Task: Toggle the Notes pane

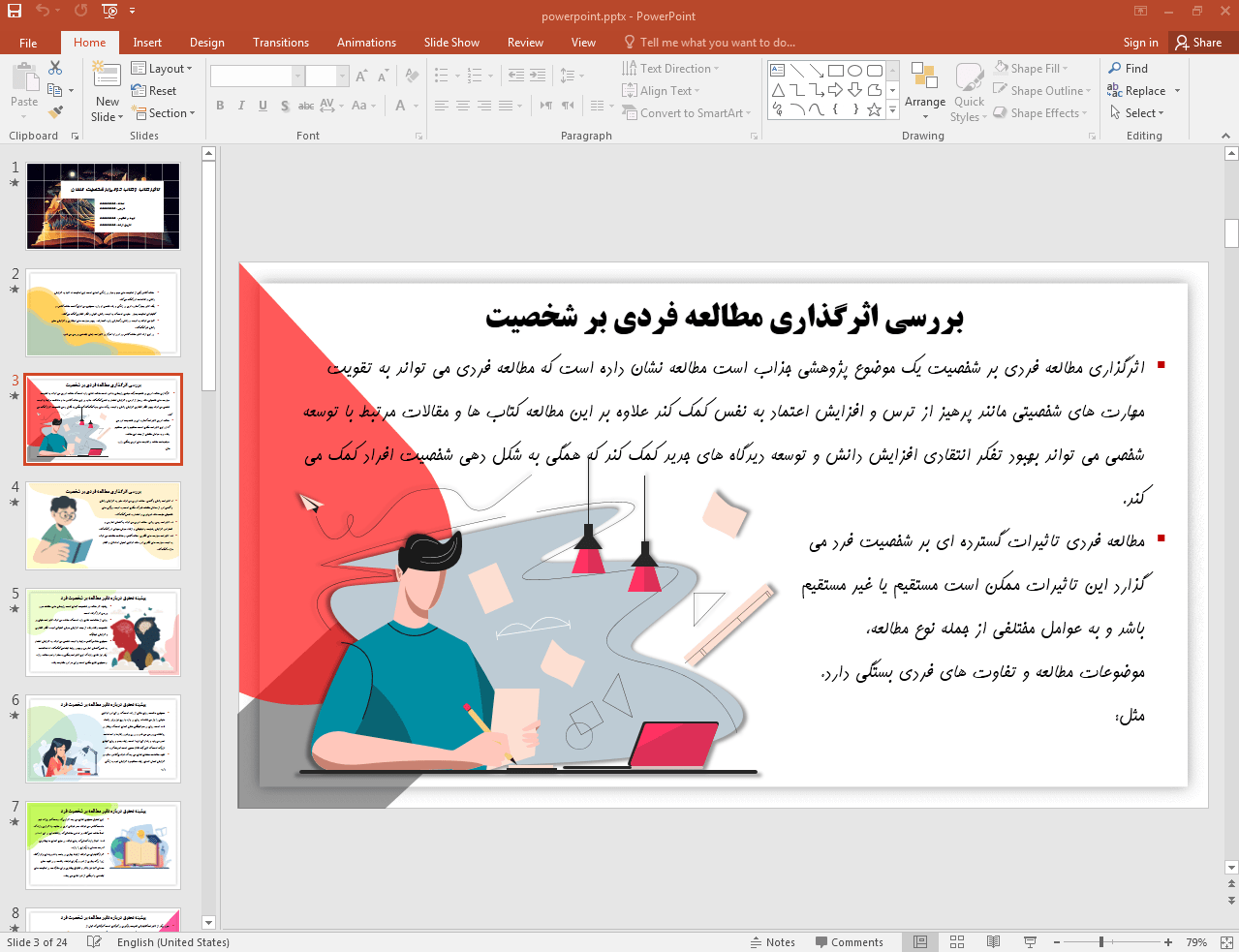Action: 773,941
